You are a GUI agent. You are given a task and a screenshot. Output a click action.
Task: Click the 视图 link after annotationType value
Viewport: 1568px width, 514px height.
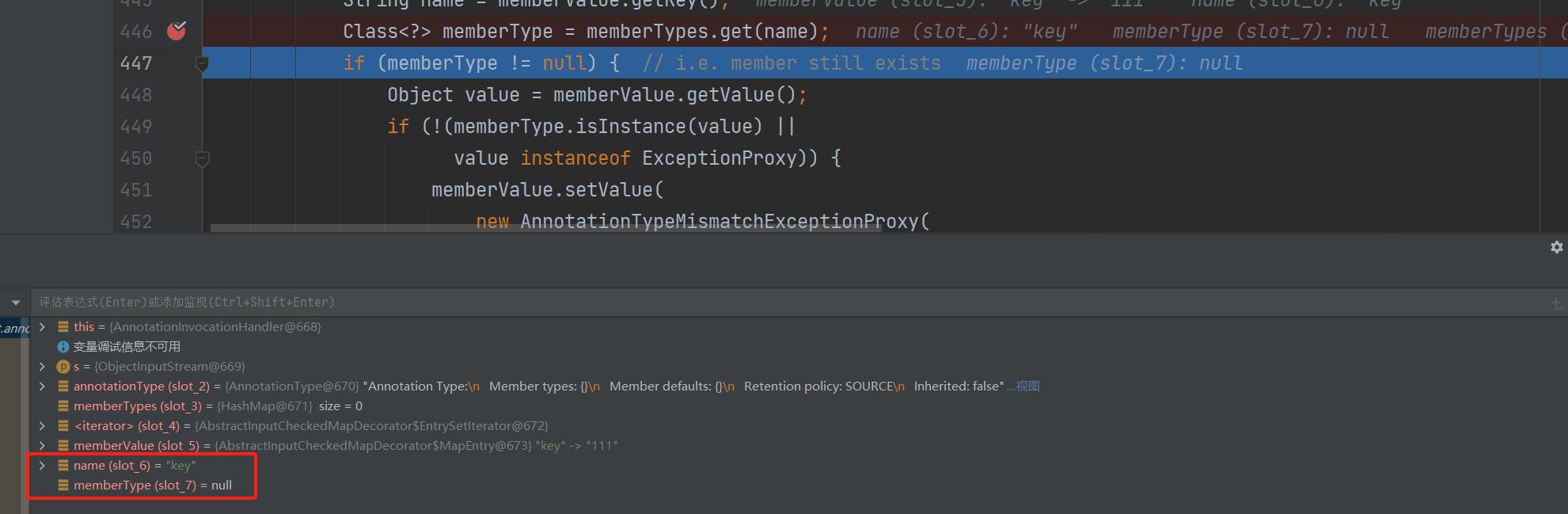pyautogui.click(x=1027, y=386)
